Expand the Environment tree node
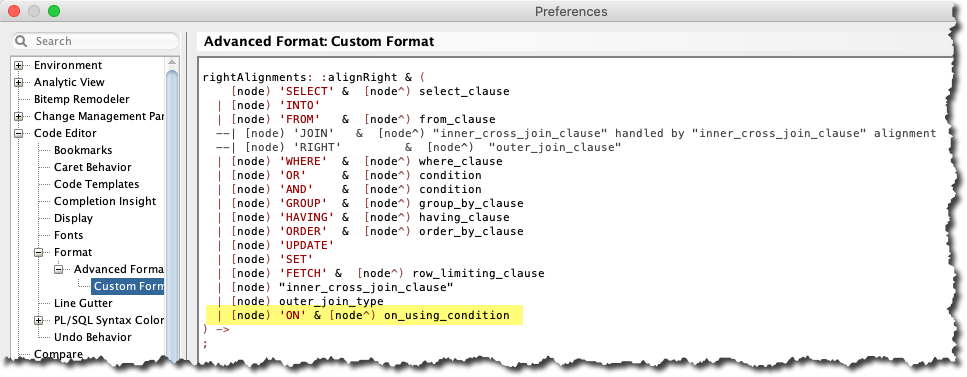The width and height of the screenshot is (967, 377). (19, 65)
